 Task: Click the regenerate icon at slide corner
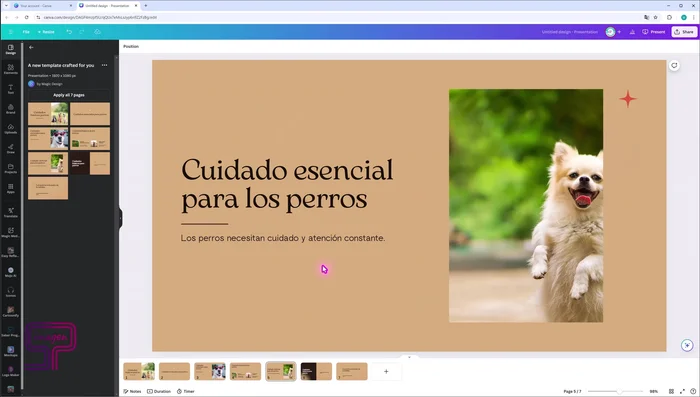tap(674, 65)
